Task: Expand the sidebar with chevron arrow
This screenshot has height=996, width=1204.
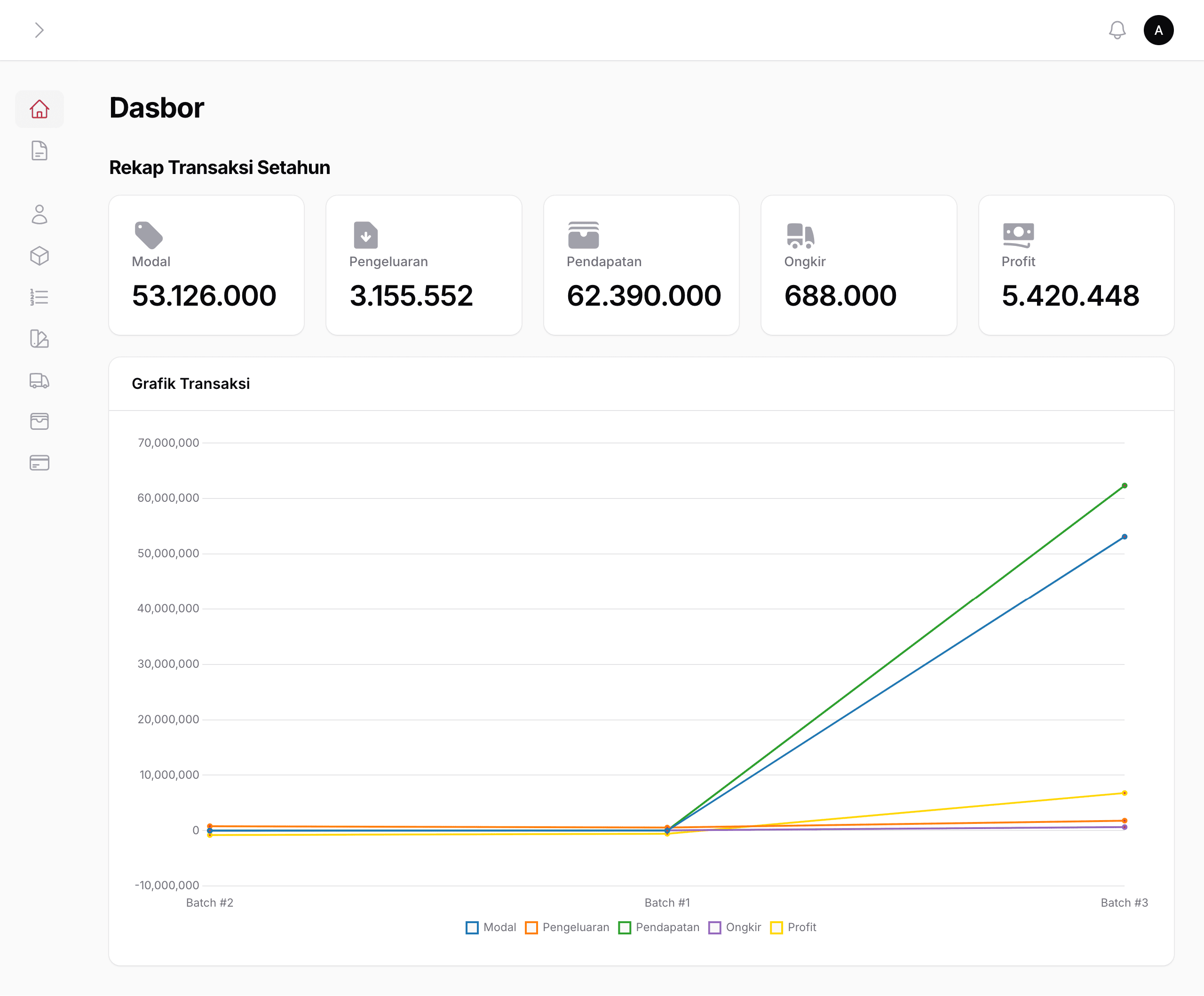Action: click(39, 30)
